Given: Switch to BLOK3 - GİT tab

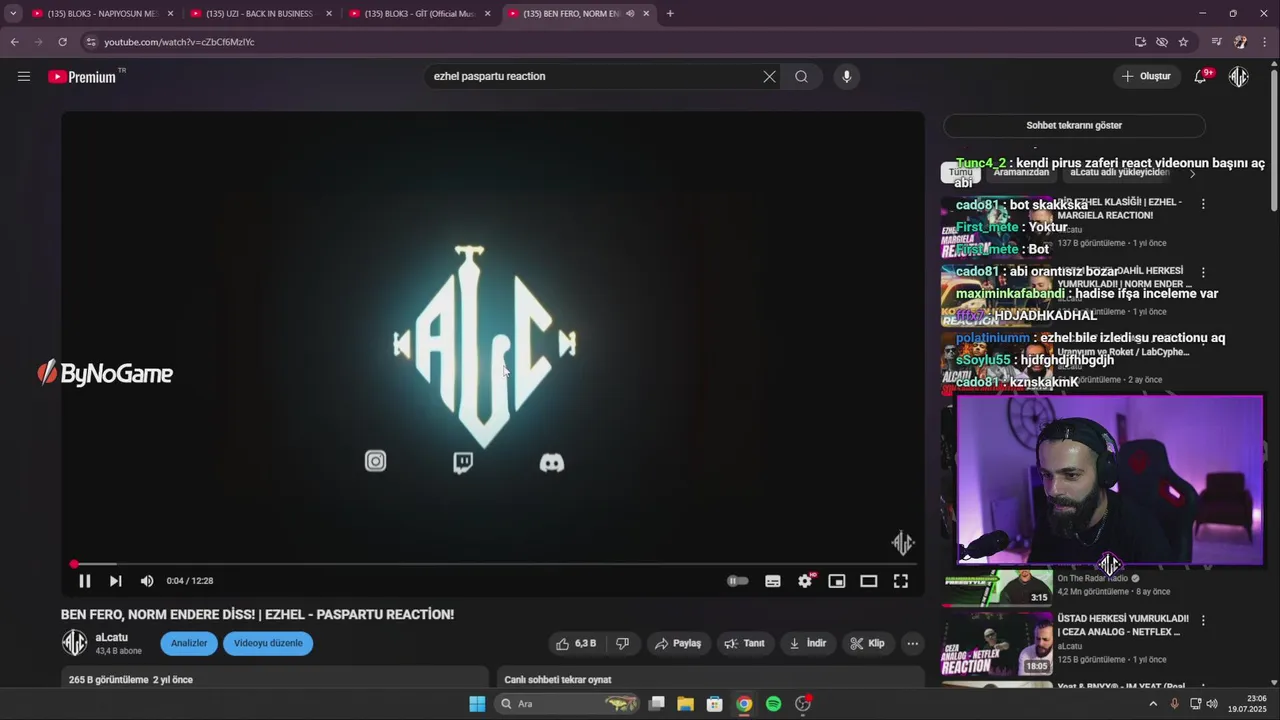Looking at the screenshot, I should coord(419,14).
